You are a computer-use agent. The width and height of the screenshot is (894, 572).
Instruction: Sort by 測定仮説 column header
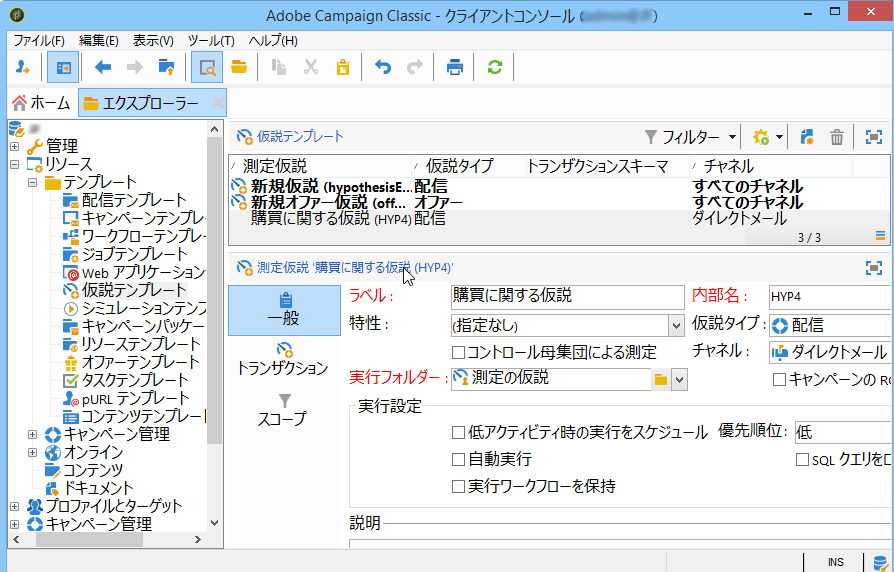(x=320, y=166)
